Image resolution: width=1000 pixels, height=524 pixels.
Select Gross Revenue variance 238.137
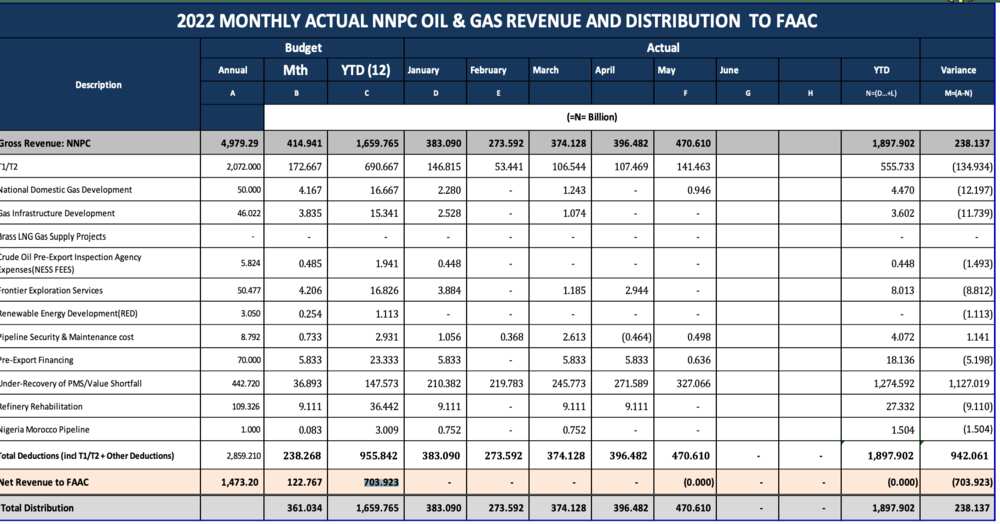pyautogui.click(x=973, y=143)
